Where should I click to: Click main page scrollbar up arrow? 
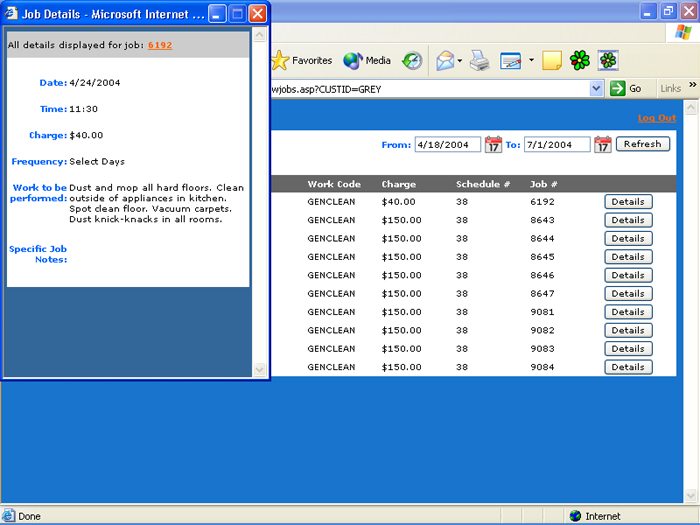click(x=691, y=107)
